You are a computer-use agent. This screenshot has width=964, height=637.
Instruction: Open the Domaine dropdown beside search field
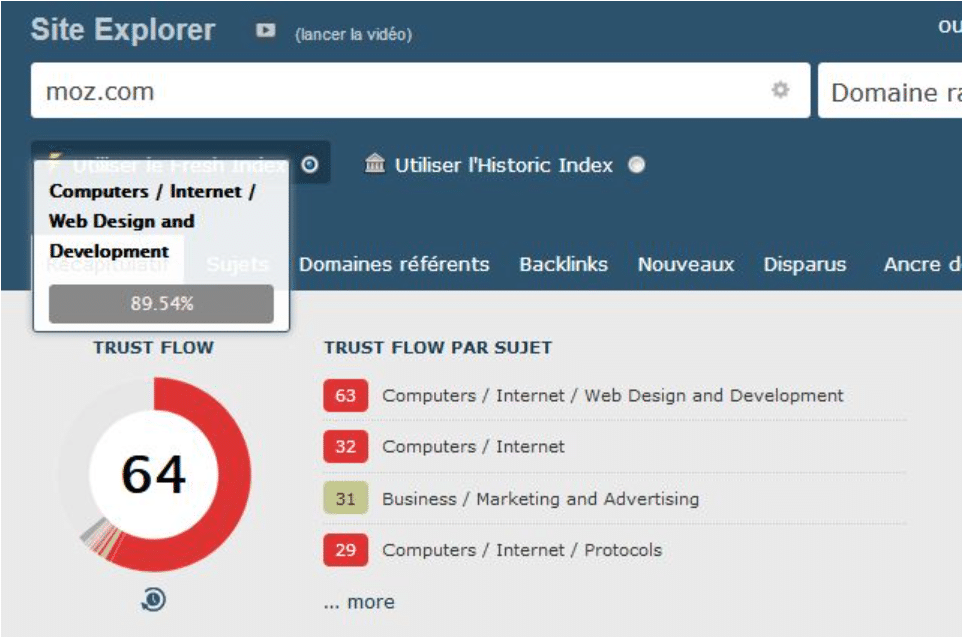[x=891, y=90]
